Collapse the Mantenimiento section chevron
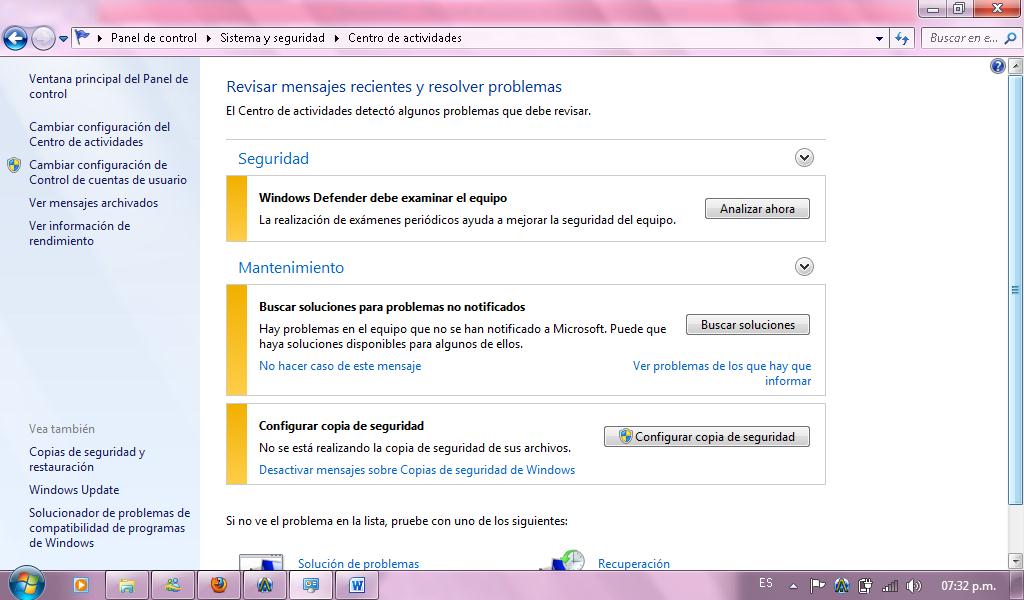 [x=804, y=266]
